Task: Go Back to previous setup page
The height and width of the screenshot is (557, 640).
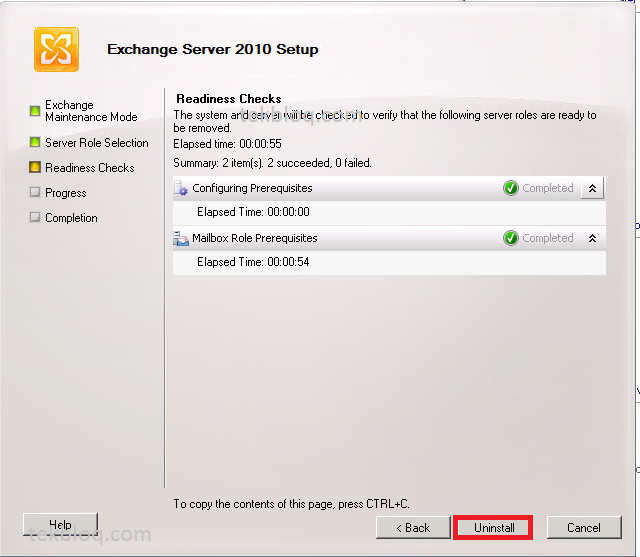Action: 413,528
